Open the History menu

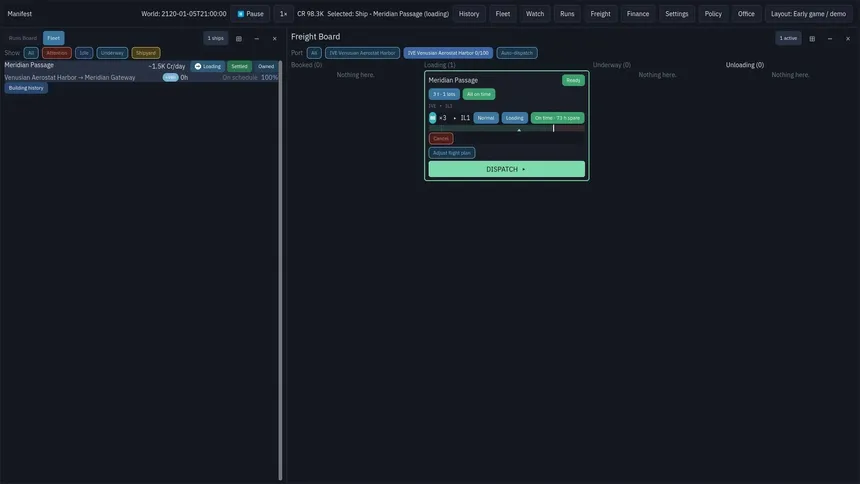(469, 14)
